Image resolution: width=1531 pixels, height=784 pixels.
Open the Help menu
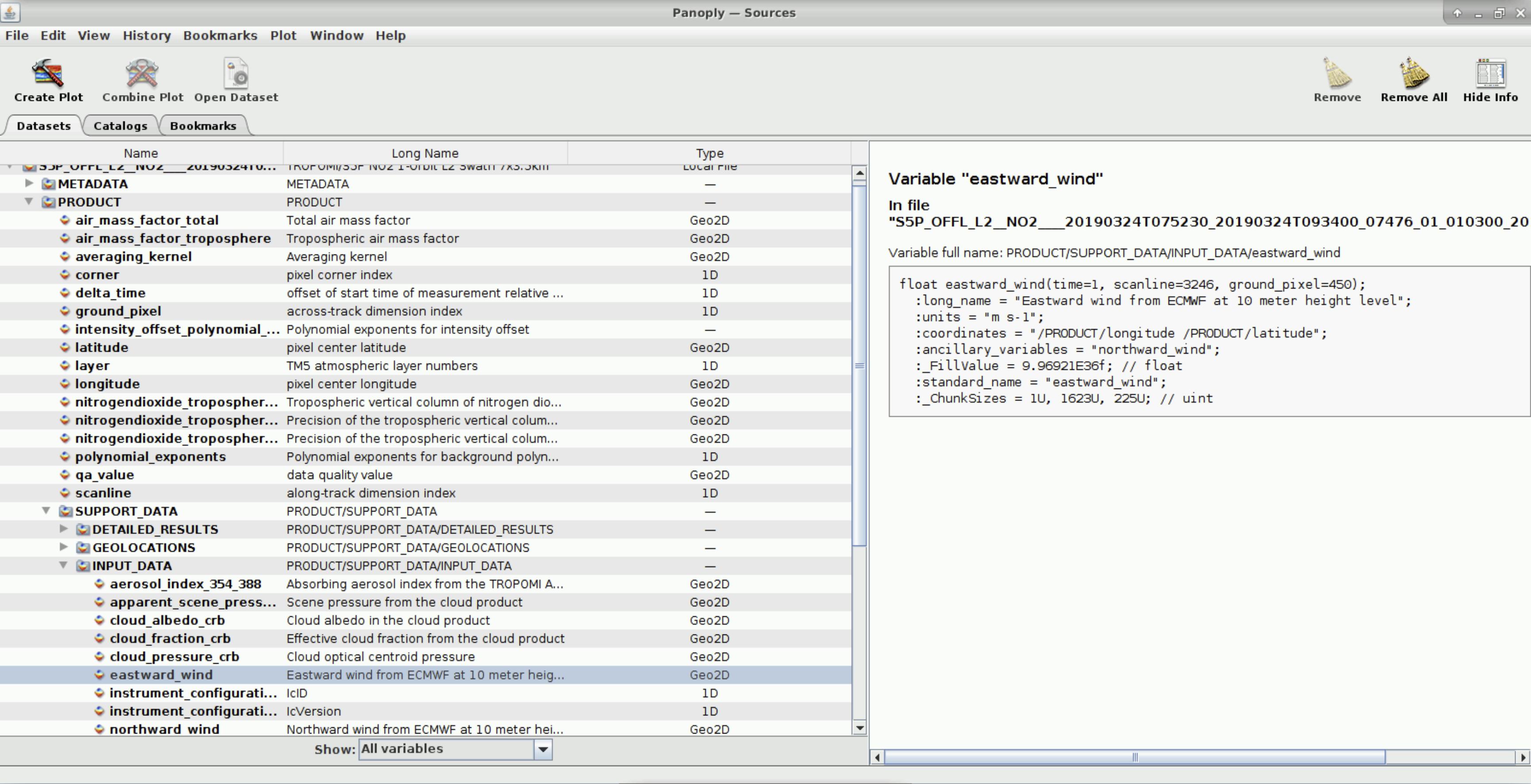pos(390,35)
